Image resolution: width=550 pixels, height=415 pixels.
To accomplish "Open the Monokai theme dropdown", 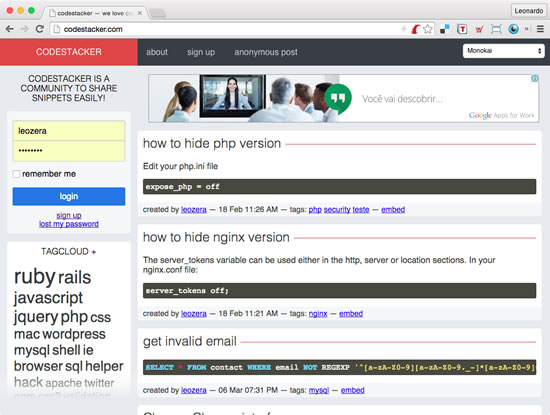I will click(x=503, y=51).
